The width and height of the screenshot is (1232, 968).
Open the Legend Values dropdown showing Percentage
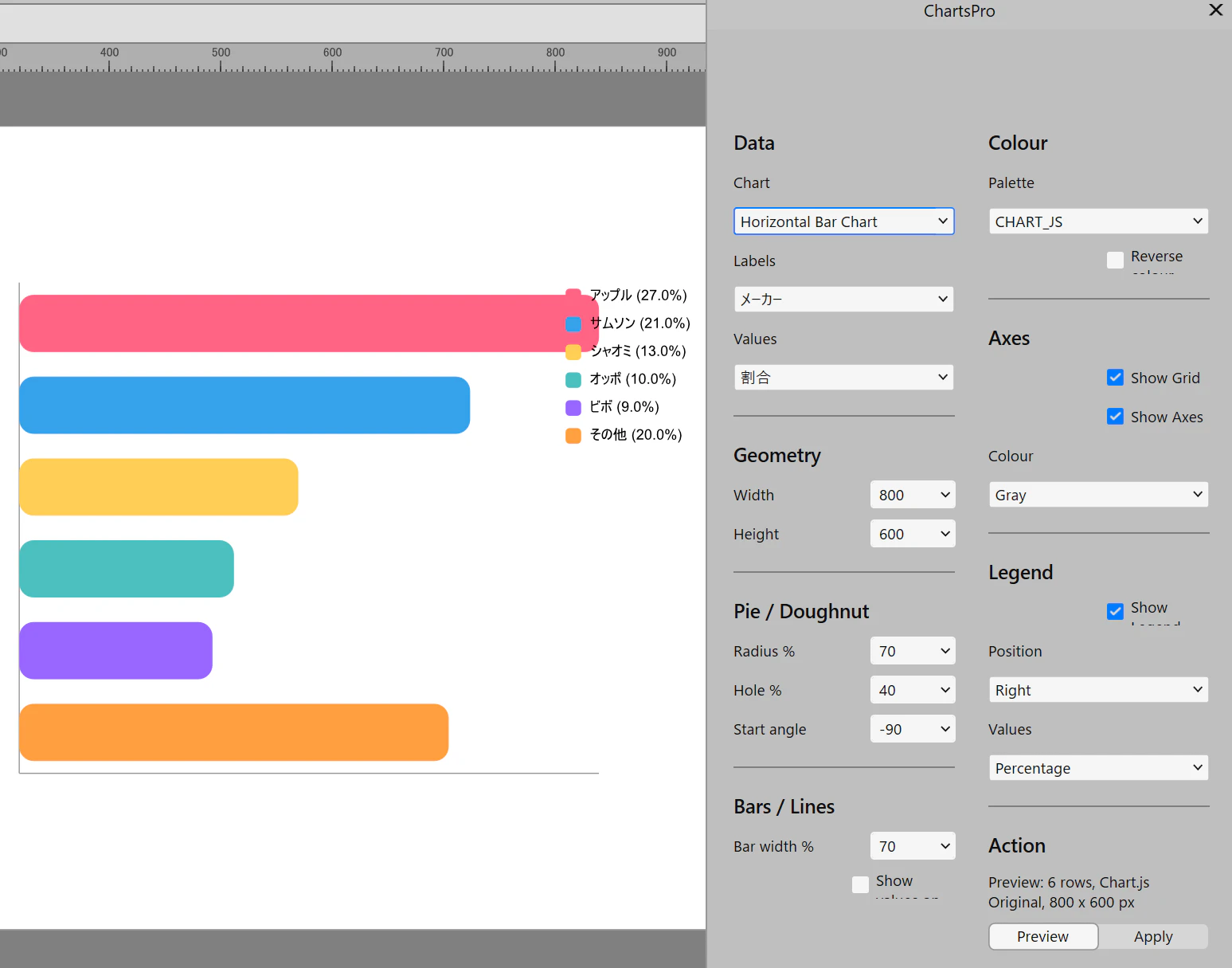1098,768
